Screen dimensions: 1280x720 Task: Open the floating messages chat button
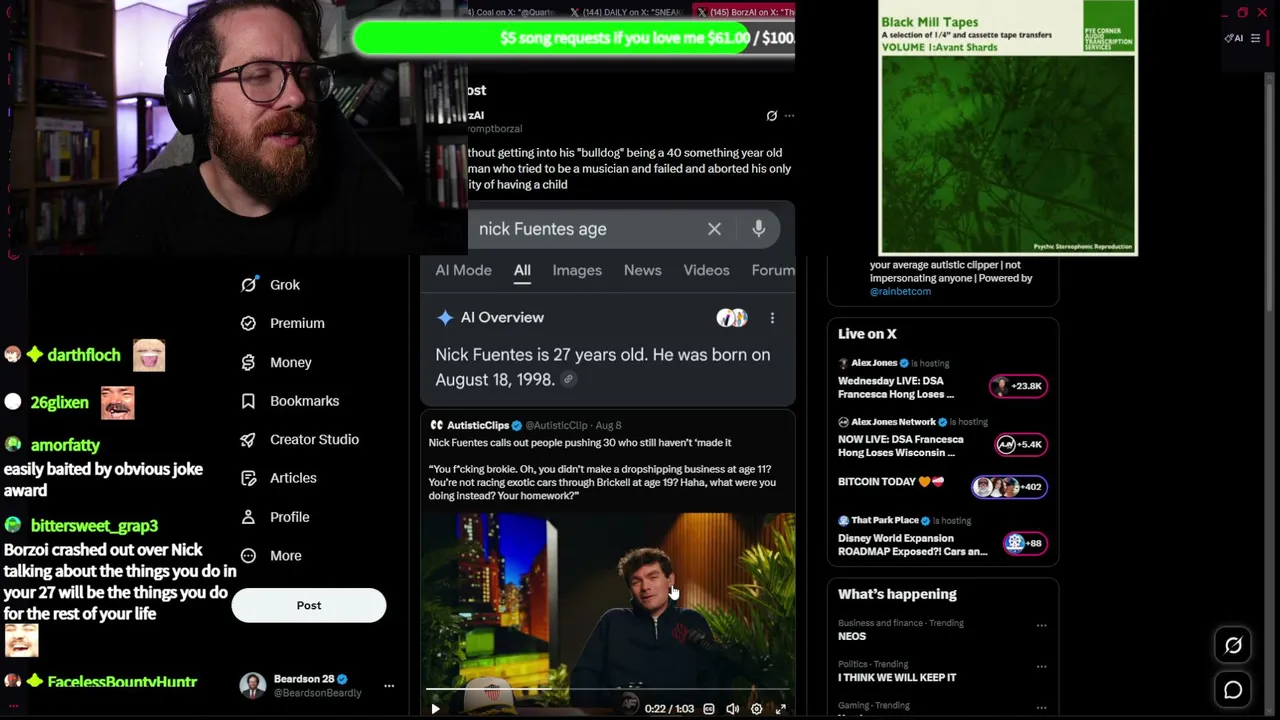point(1233,690)
